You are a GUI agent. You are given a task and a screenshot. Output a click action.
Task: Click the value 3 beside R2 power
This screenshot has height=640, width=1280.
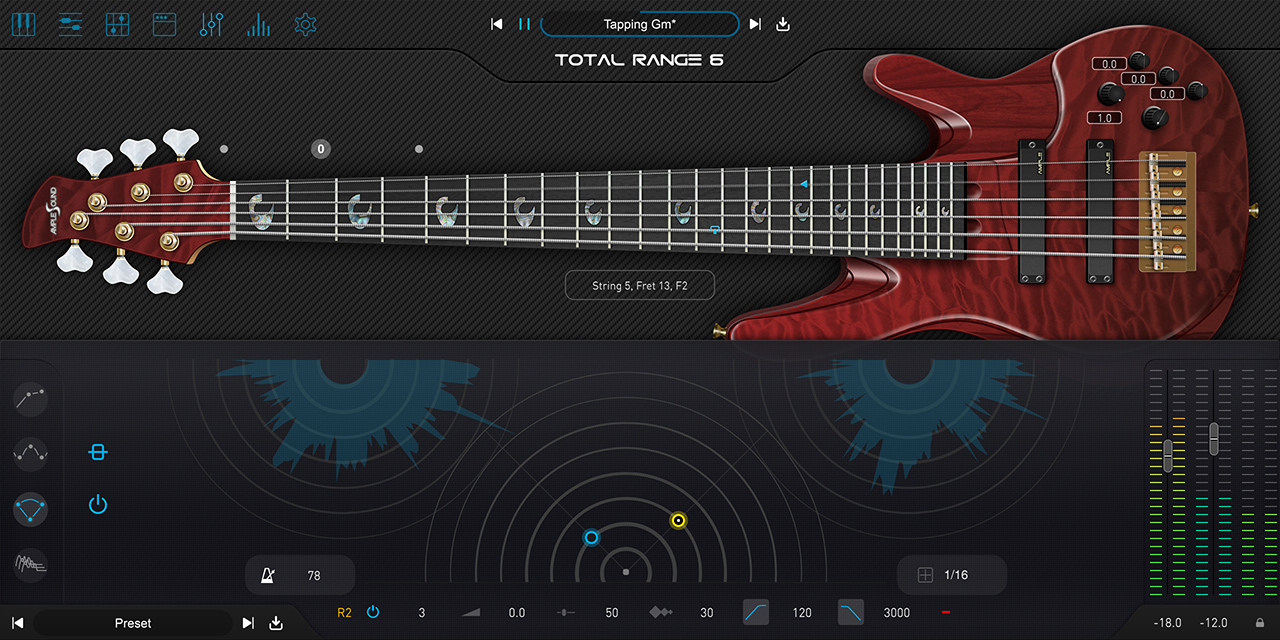click(x=422, y=612)
